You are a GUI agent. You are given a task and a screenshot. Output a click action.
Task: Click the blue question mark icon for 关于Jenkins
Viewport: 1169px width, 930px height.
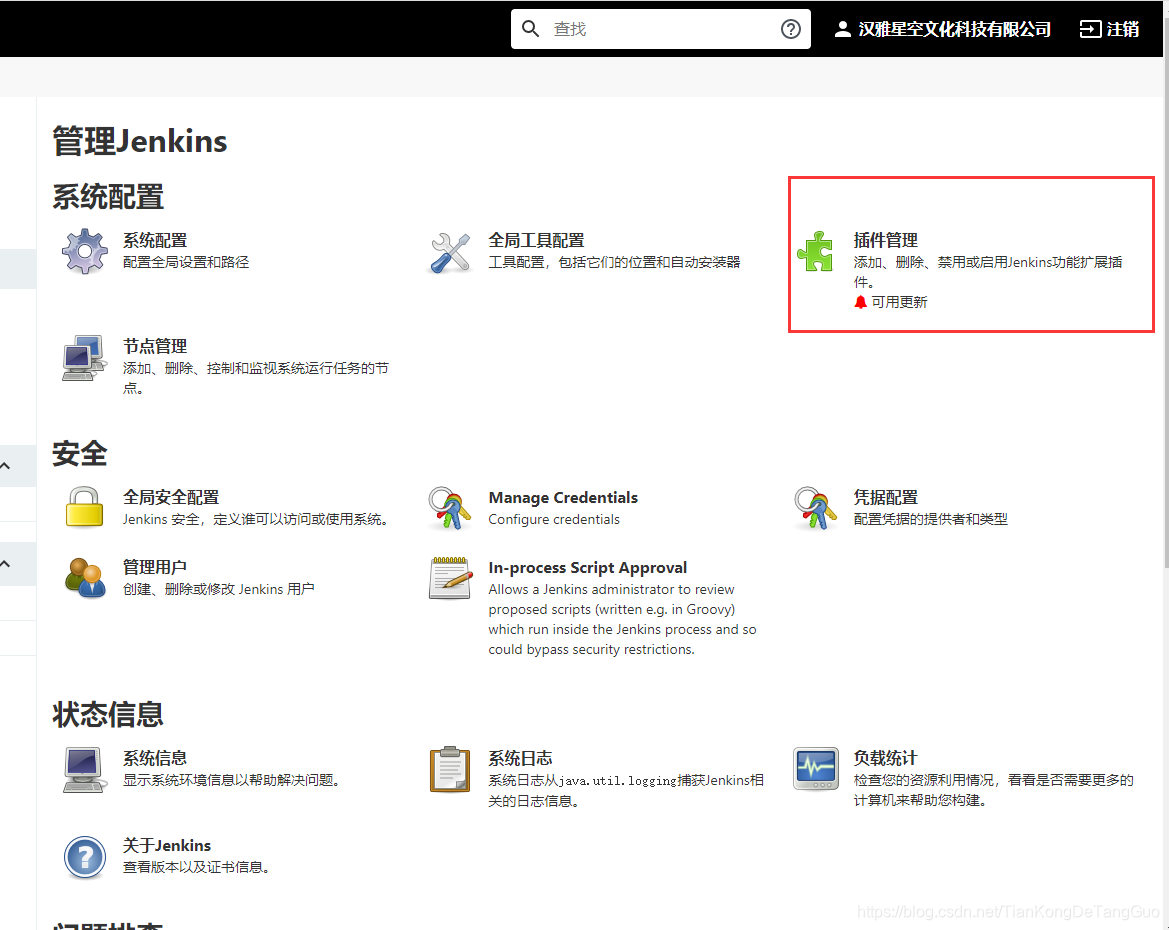point(84,857)
